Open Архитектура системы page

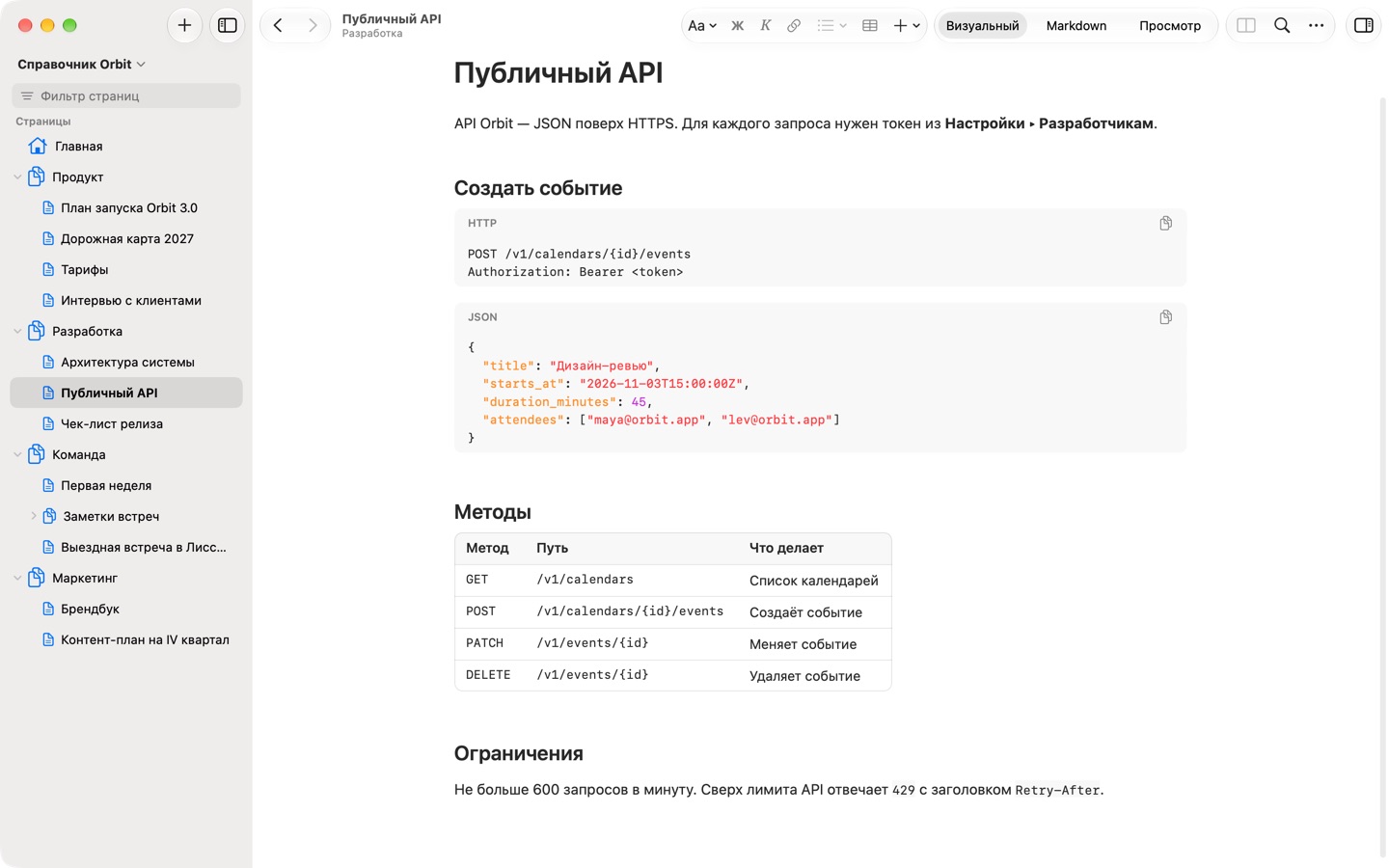pos(126,363)
